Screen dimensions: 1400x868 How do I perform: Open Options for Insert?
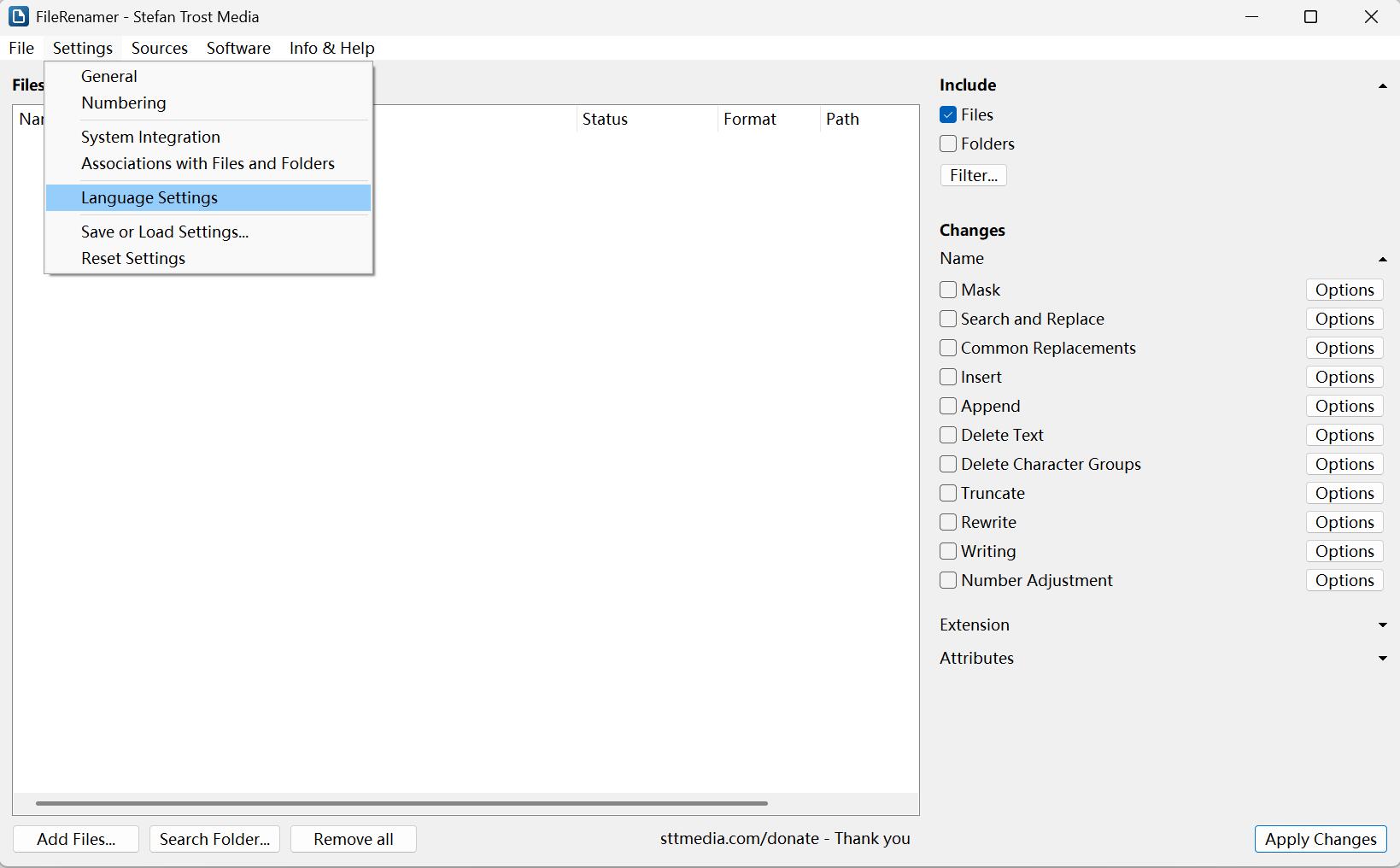coord(1344,377)
